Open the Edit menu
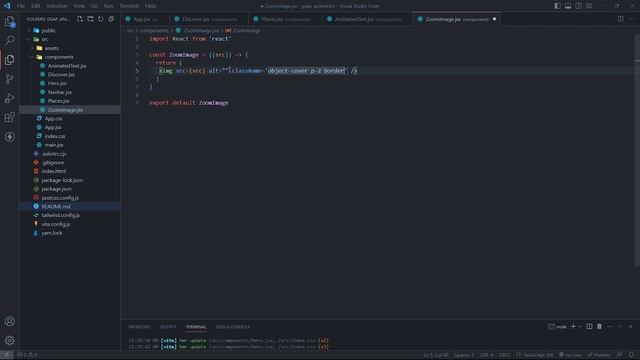 pos(36,6)
